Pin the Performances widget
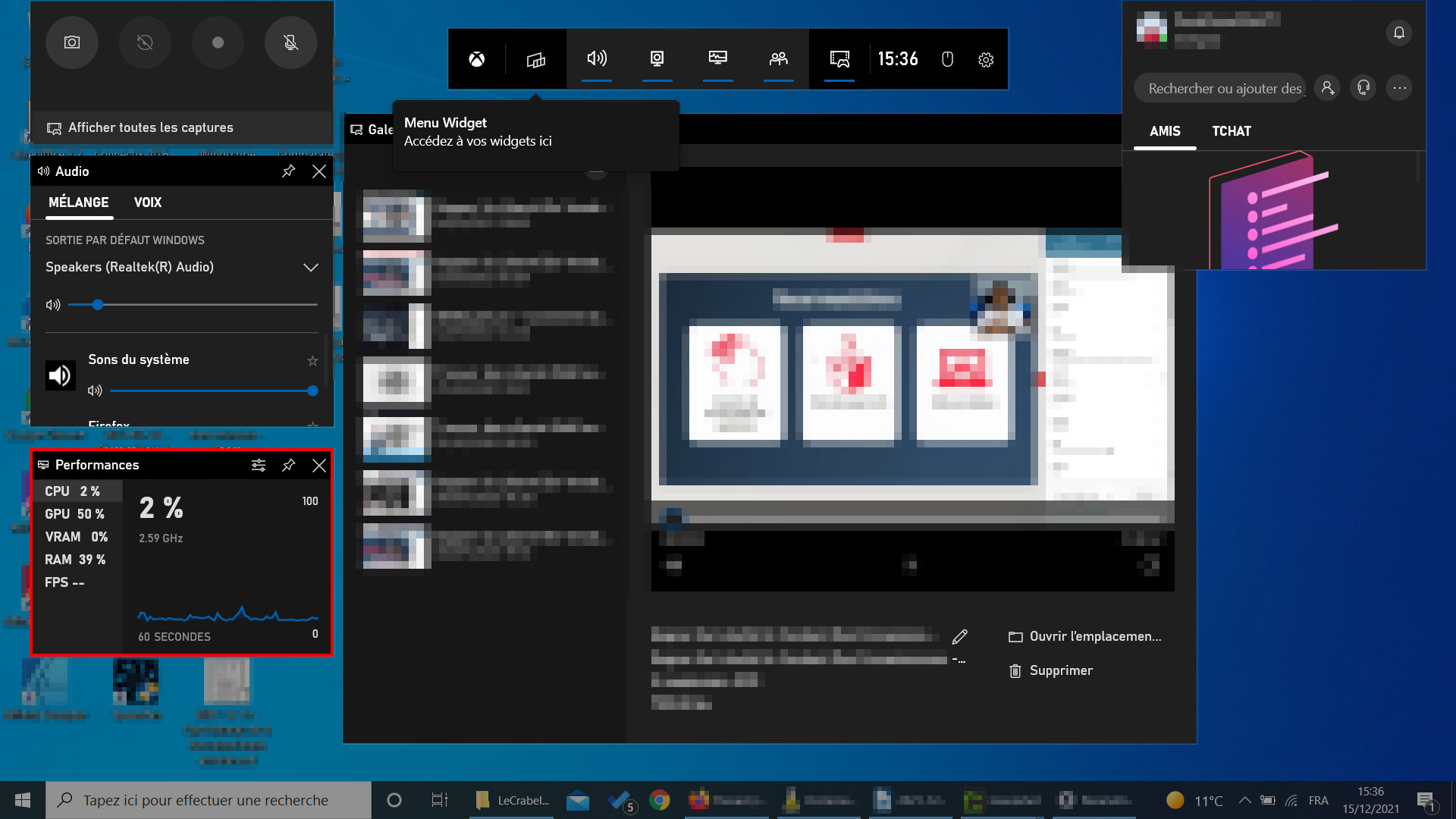Screen dimensions: 1456x819 pyautogui.click(x=288, y=465)
